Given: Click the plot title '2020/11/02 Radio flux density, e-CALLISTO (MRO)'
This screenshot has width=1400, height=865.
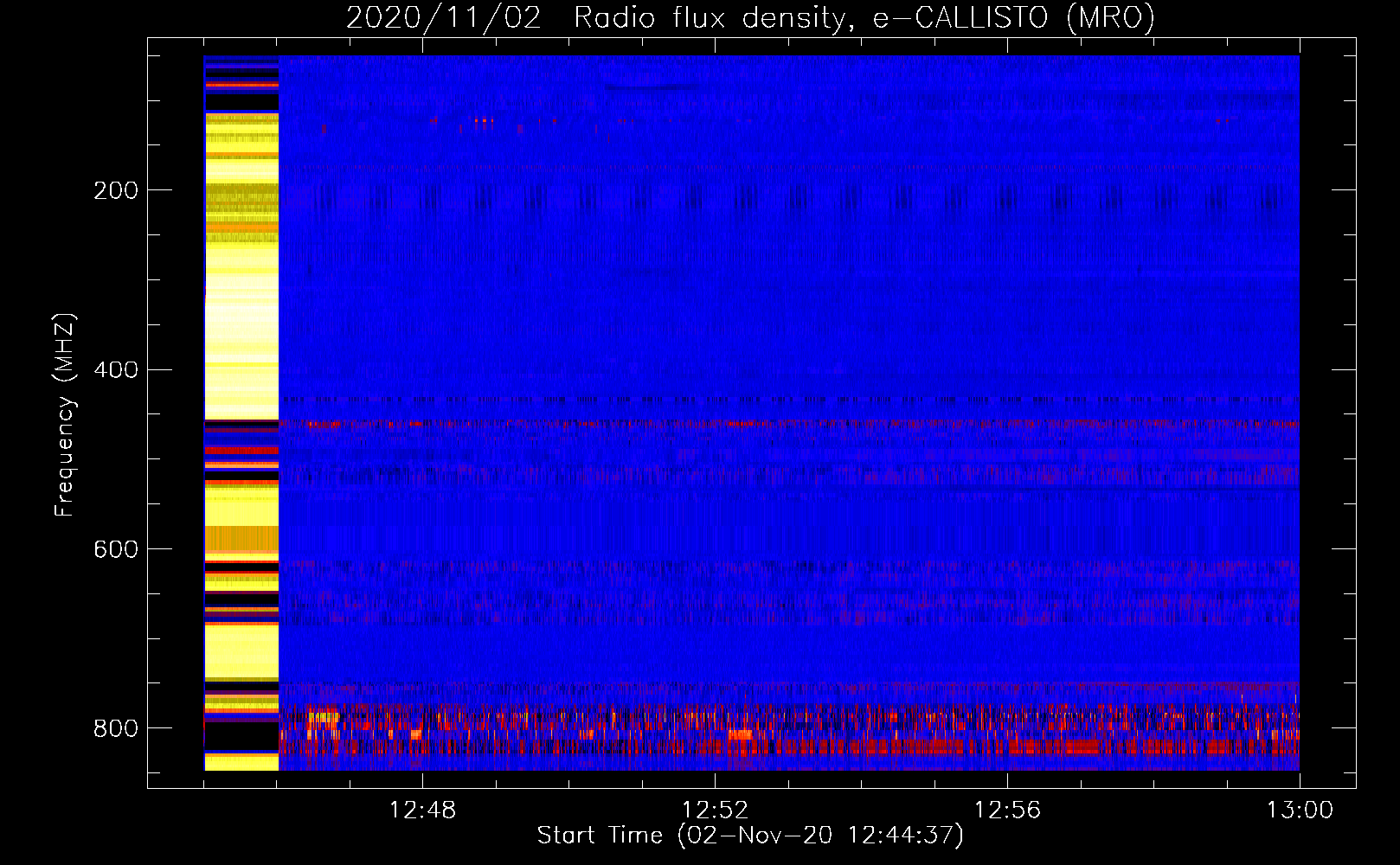Looking at the screenshot, I should (750, 17).
